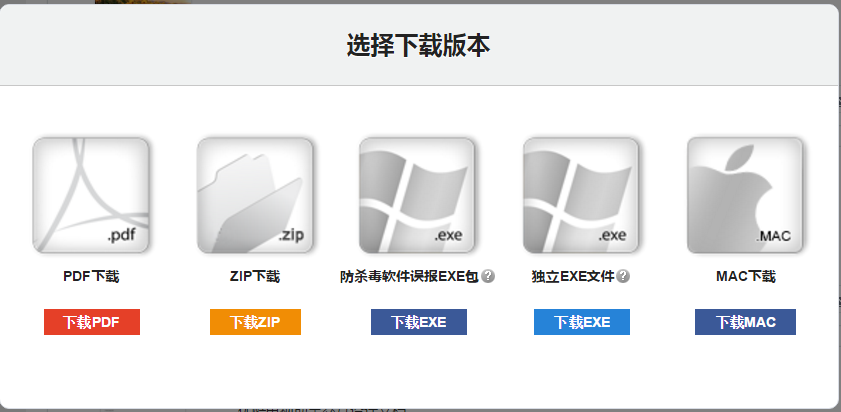Click the 下载MAC button
Viewport: 841px width, 412px height.
click(x=746, y=322)
